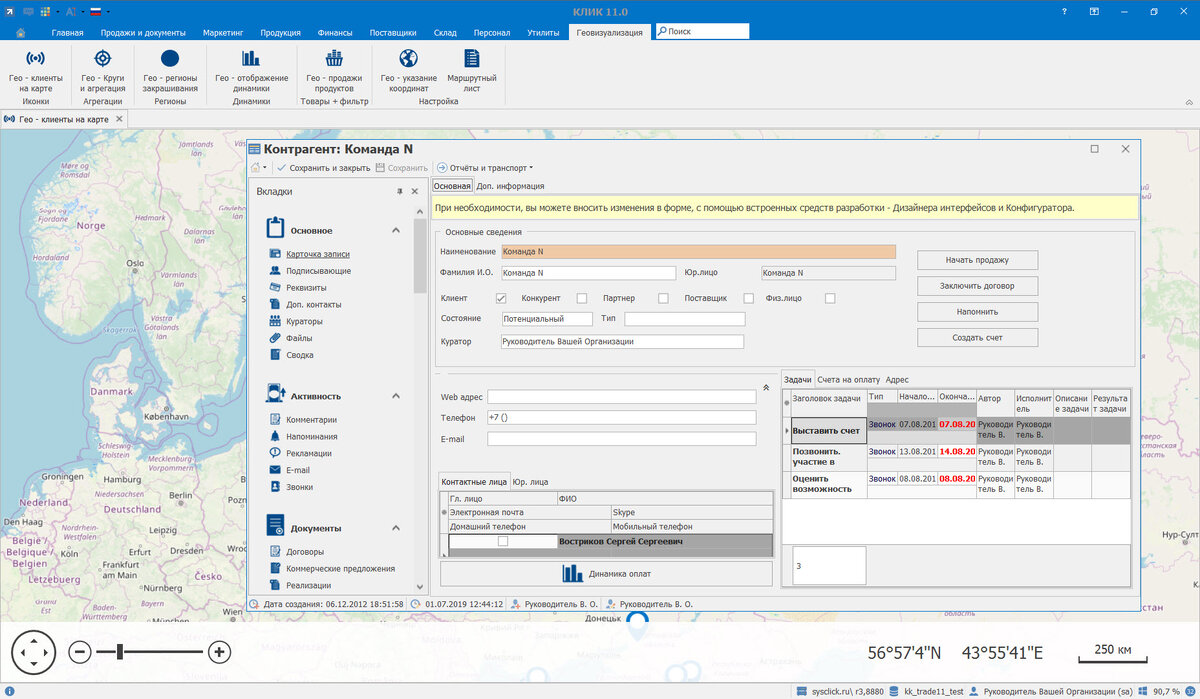The image size is (1200, 699).
Task: Click the Файлы paperclip icon
Action: (275, 338)
